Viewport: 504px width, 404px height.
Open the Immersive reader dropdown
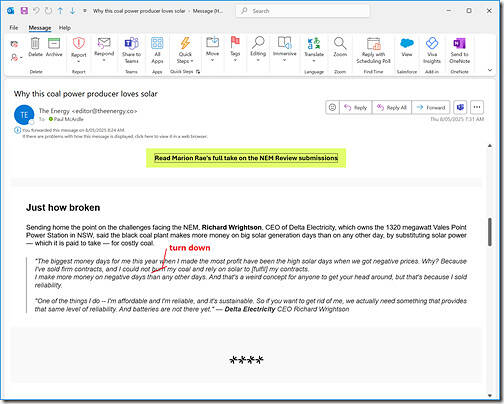(284, 49)
